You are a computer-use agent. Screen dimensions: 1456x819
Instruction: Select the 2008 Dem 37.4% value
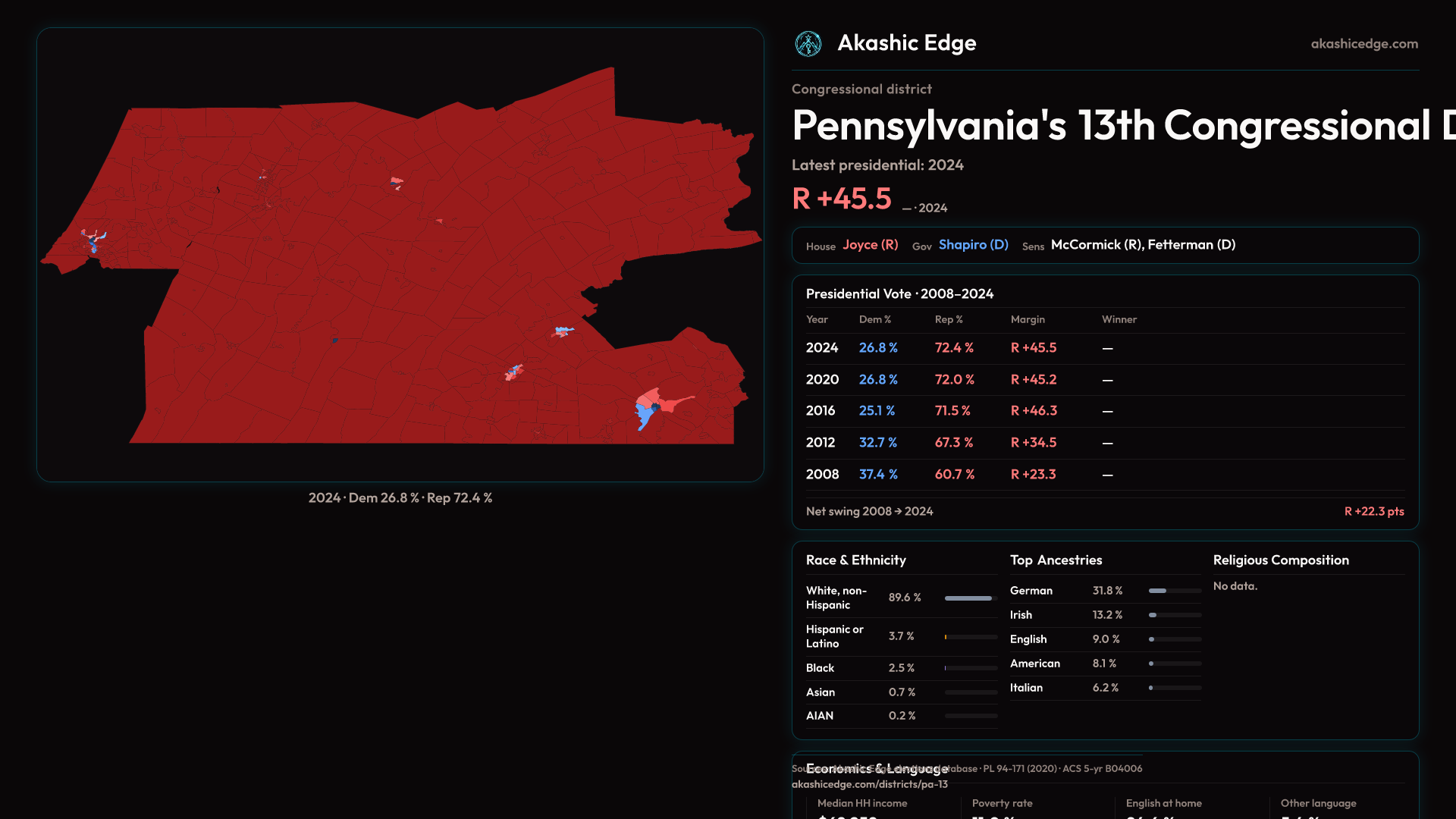(x=878, y=475)
